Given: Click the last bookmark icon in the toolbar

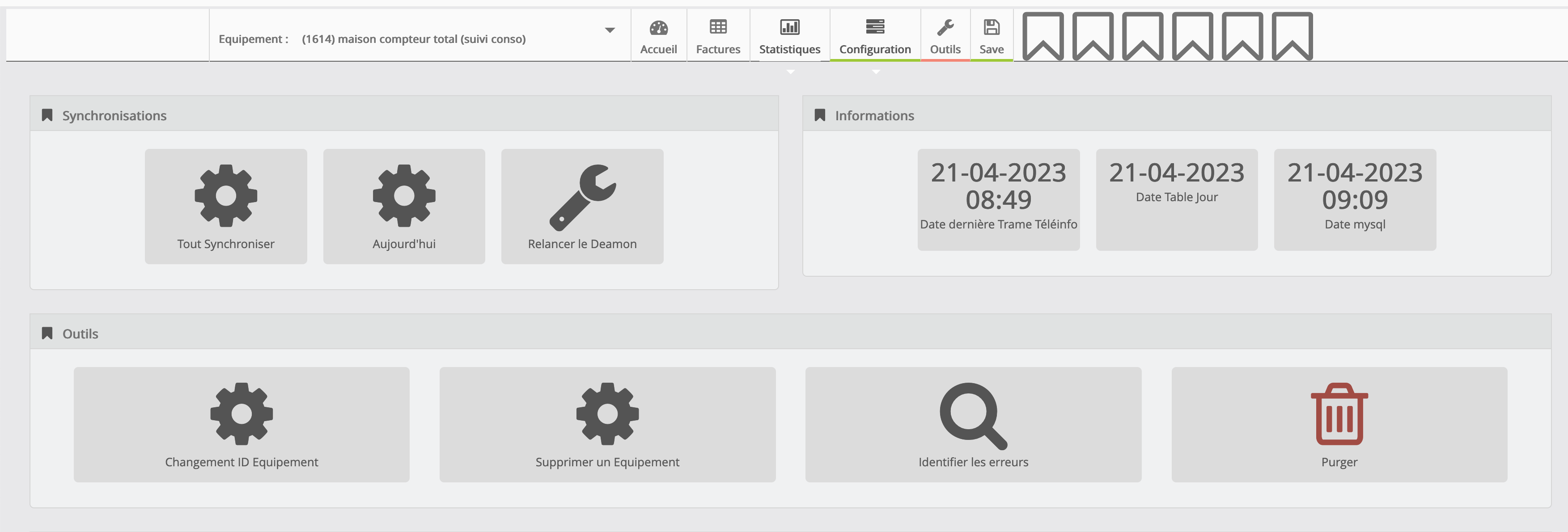Looking at the screenshot, I should pyautogui.click(x=1292, y=36).
